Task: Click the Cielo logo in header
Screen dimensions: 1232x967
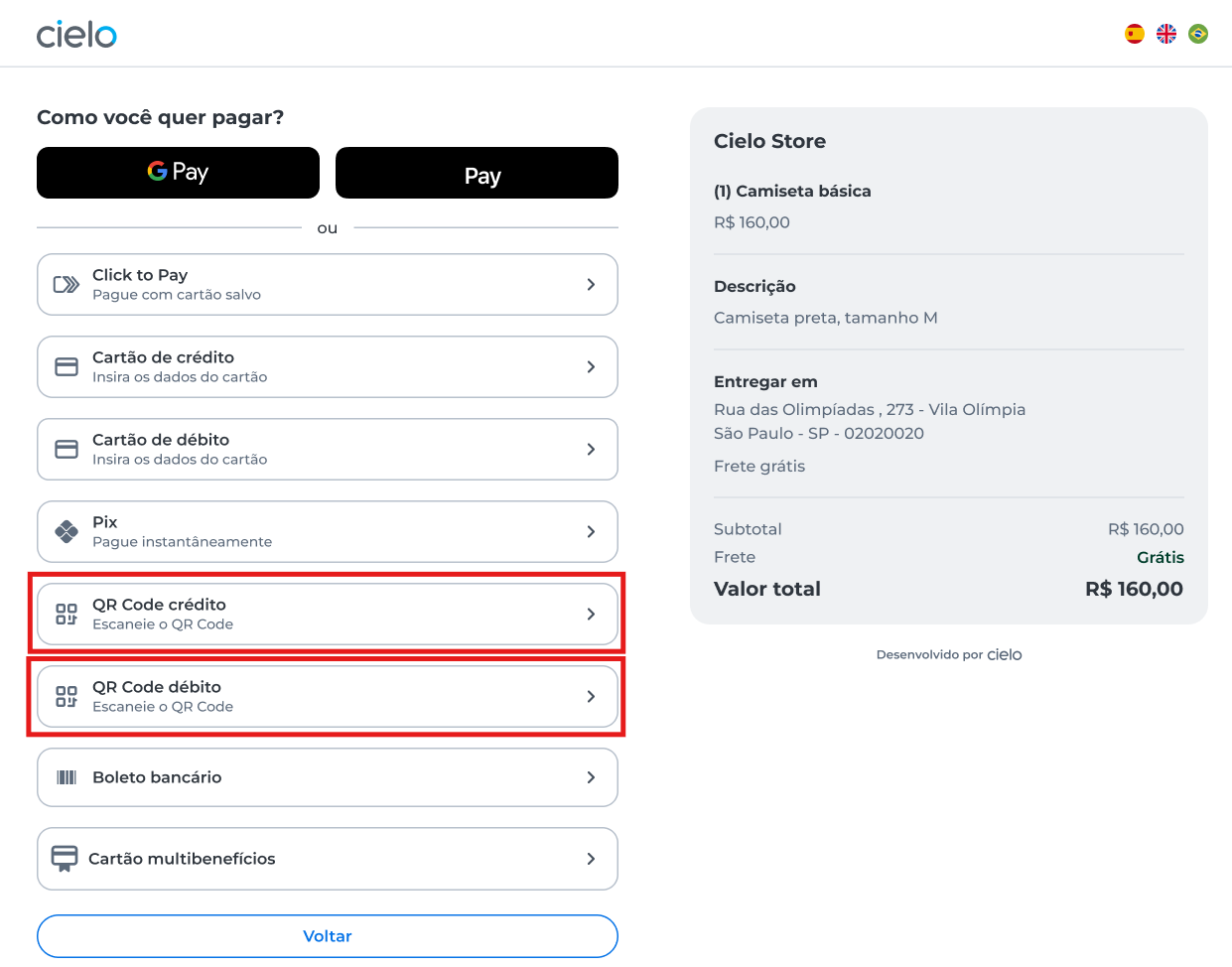Action: tap(76, 35)
